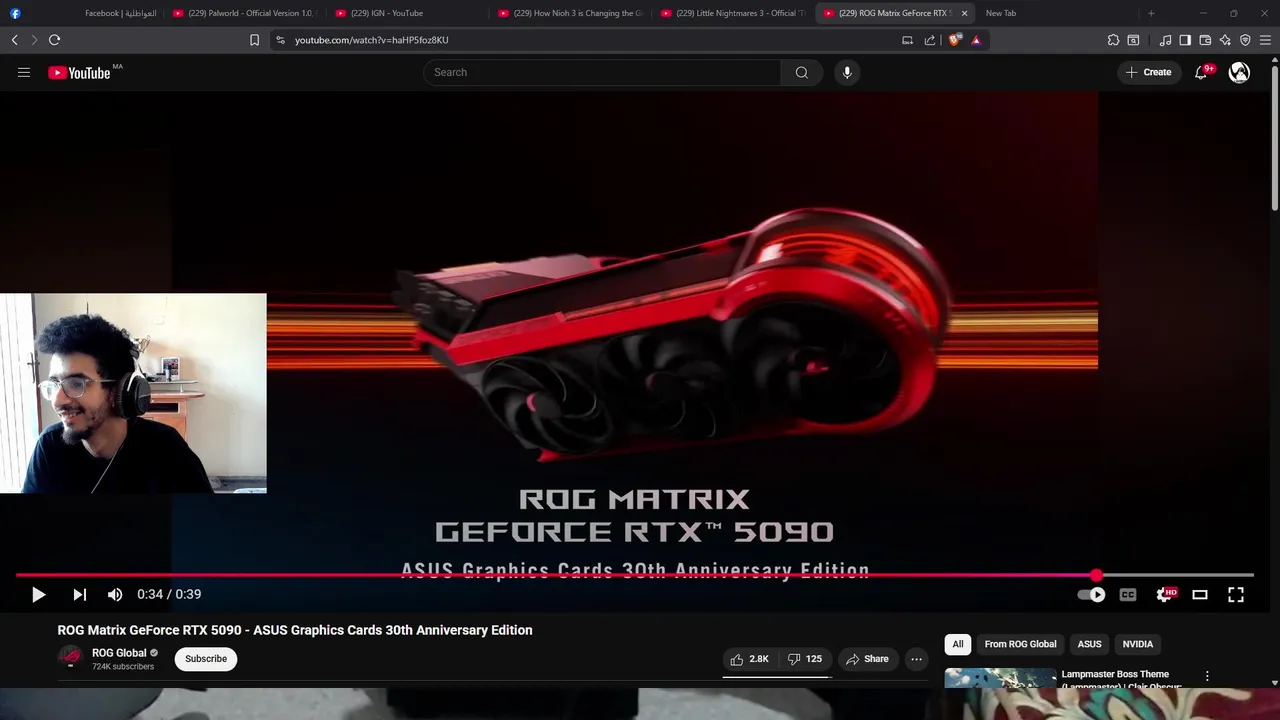Viewport: 1280px width, 720px height.
Task: Open the browser extensions puzzle icon
Action: tap(1113, 40)
